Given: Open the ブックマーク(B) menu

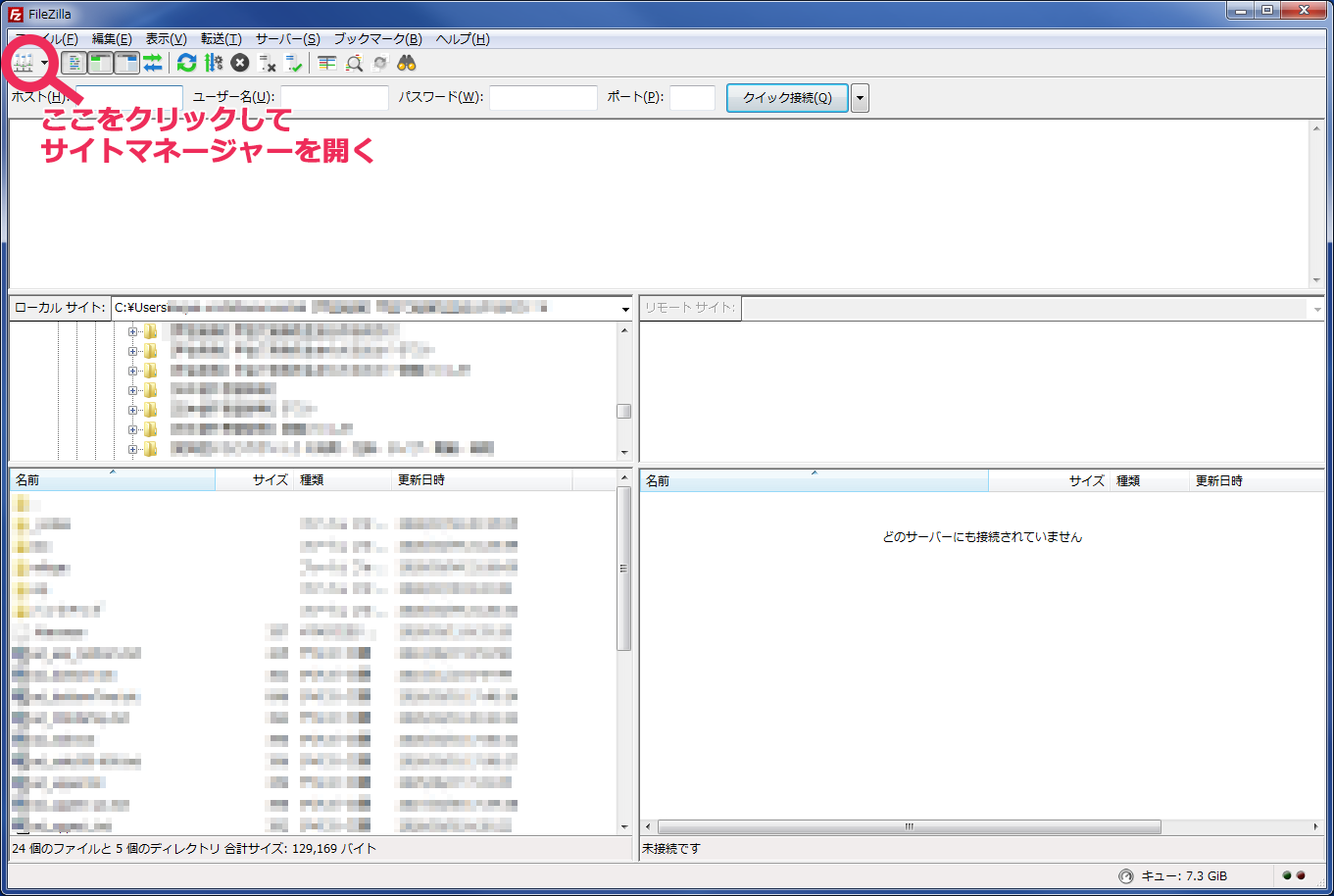Looking at the screenshot, I should click(x=377, y=39).
